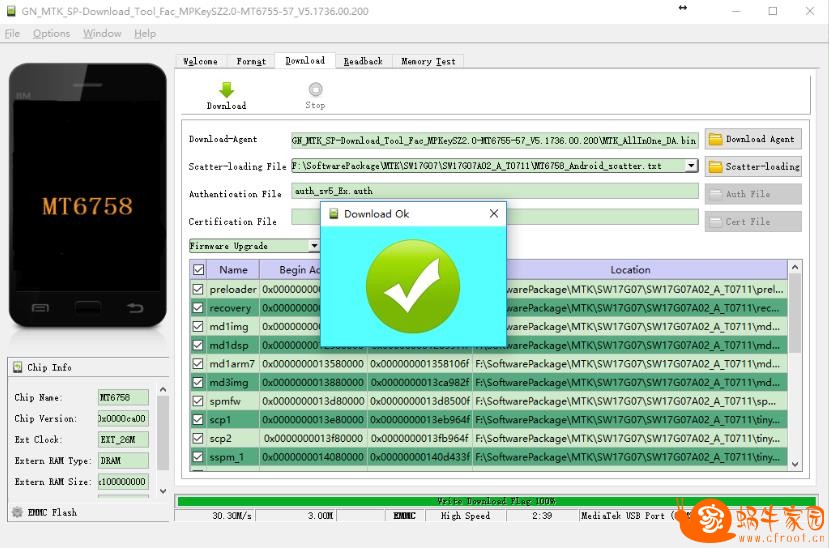Click the green checkmark in Download Ok dialog
This screenshot has height=548, width=829.
(413, 286)
